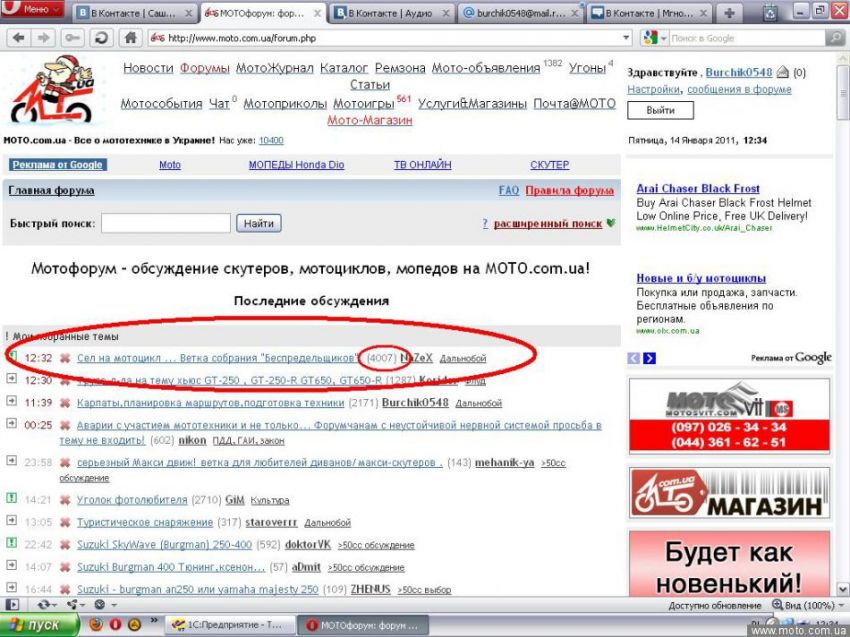850x637 pixels.
Task: Open the 'МАГАЗИН' shop banner
Action: 729,493
